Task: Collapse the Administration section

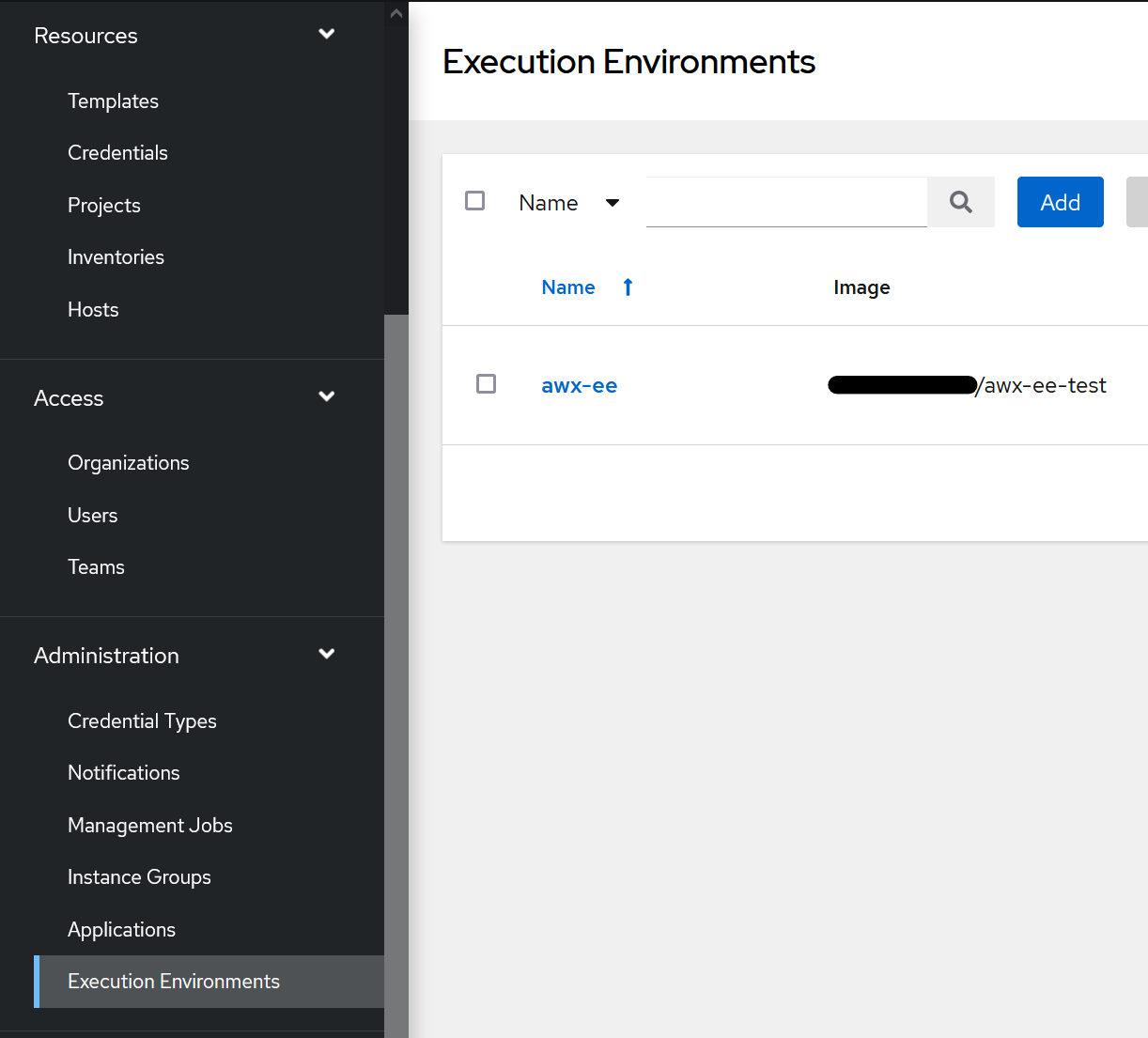Action: coord(326,655)
